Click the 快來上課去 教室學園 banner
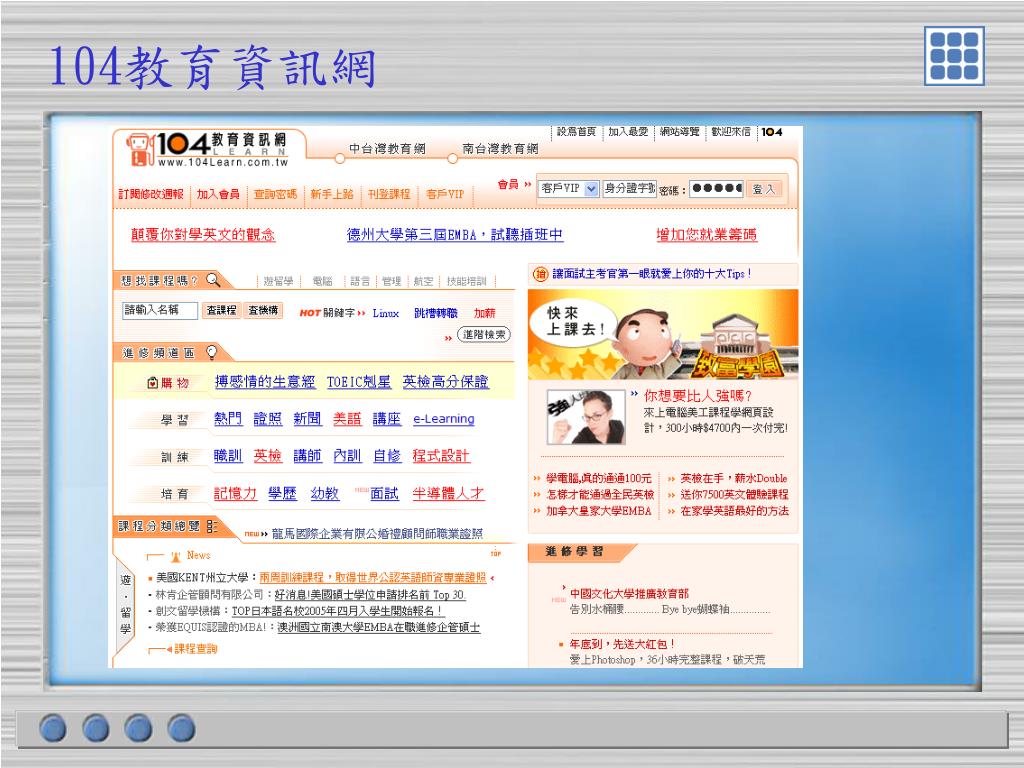Image resolution: width=1024 pixels, height=768 pixels. point(663,334)
